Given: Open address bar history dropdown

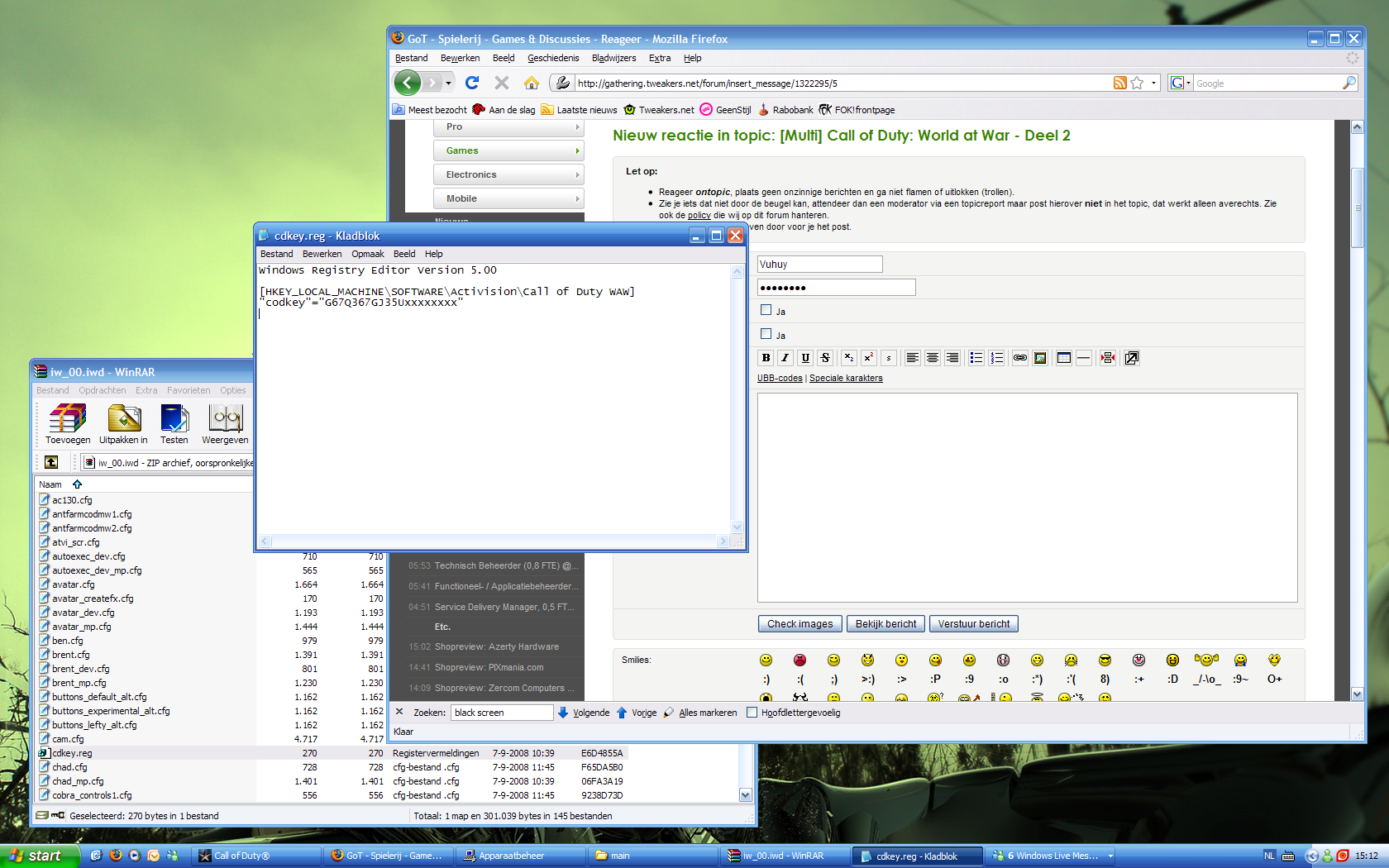Looking at the screenshot, I should [x=1153, y=83].
